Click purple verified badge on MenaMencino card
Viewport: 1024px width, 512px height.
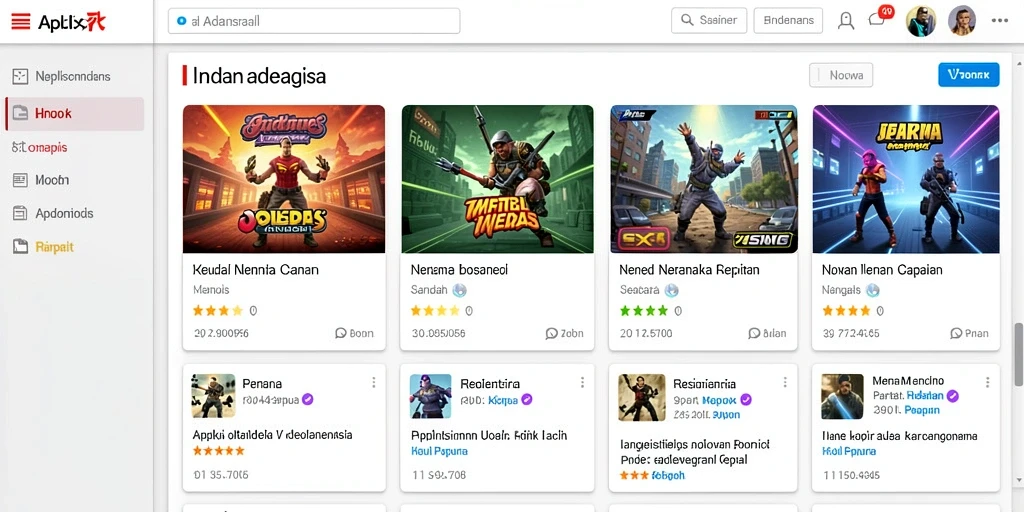(952, 395)
